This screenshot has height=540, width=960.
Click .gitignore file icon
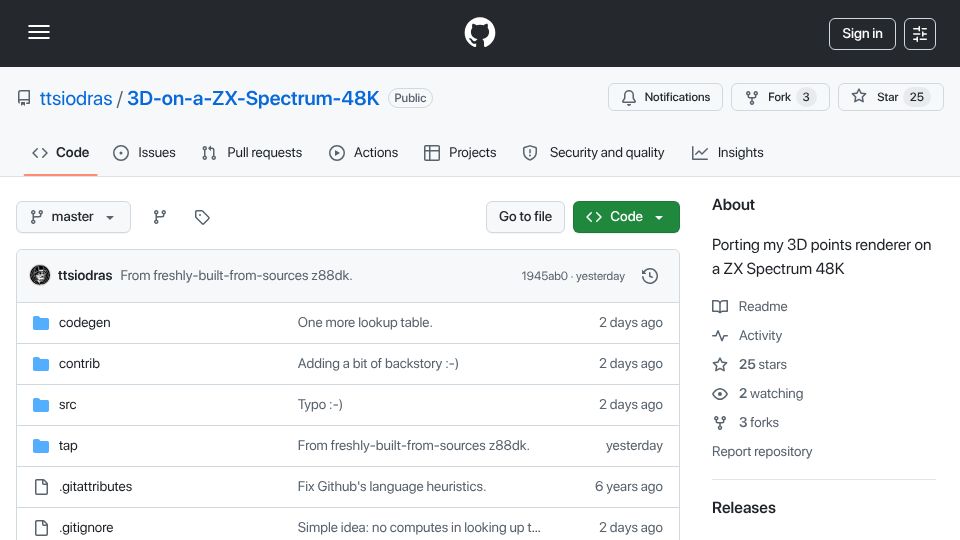point(41,528)
